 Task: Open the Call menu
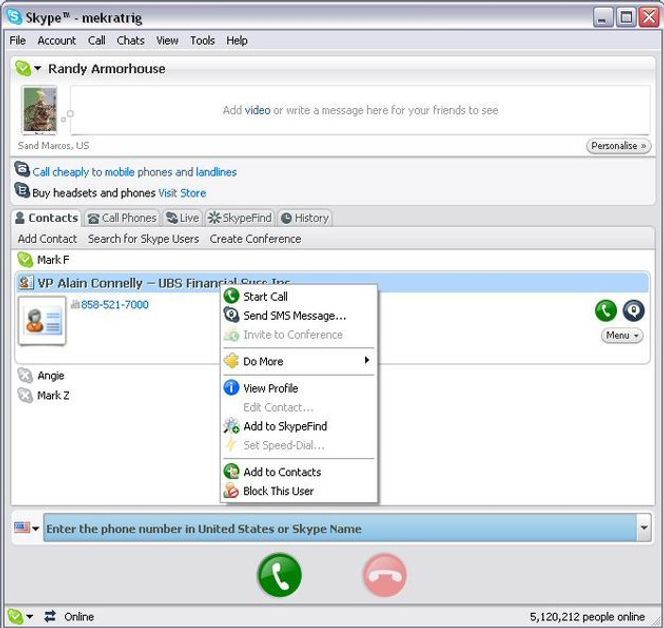click(x=97, y=41)
